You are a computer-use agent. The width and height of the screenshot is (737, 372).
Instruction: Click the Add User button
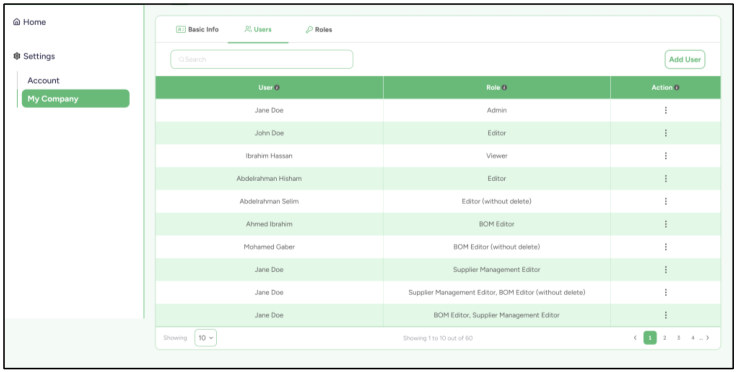click(x=685, y=60)
